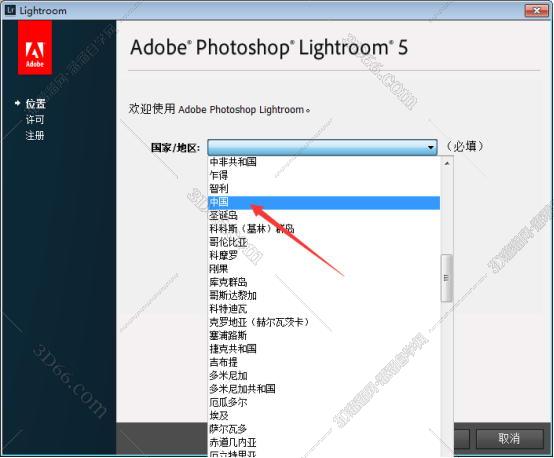The image size is (554, 458).
Task: Go to the 注册 step in sidebar
Action: click(35, 135)
